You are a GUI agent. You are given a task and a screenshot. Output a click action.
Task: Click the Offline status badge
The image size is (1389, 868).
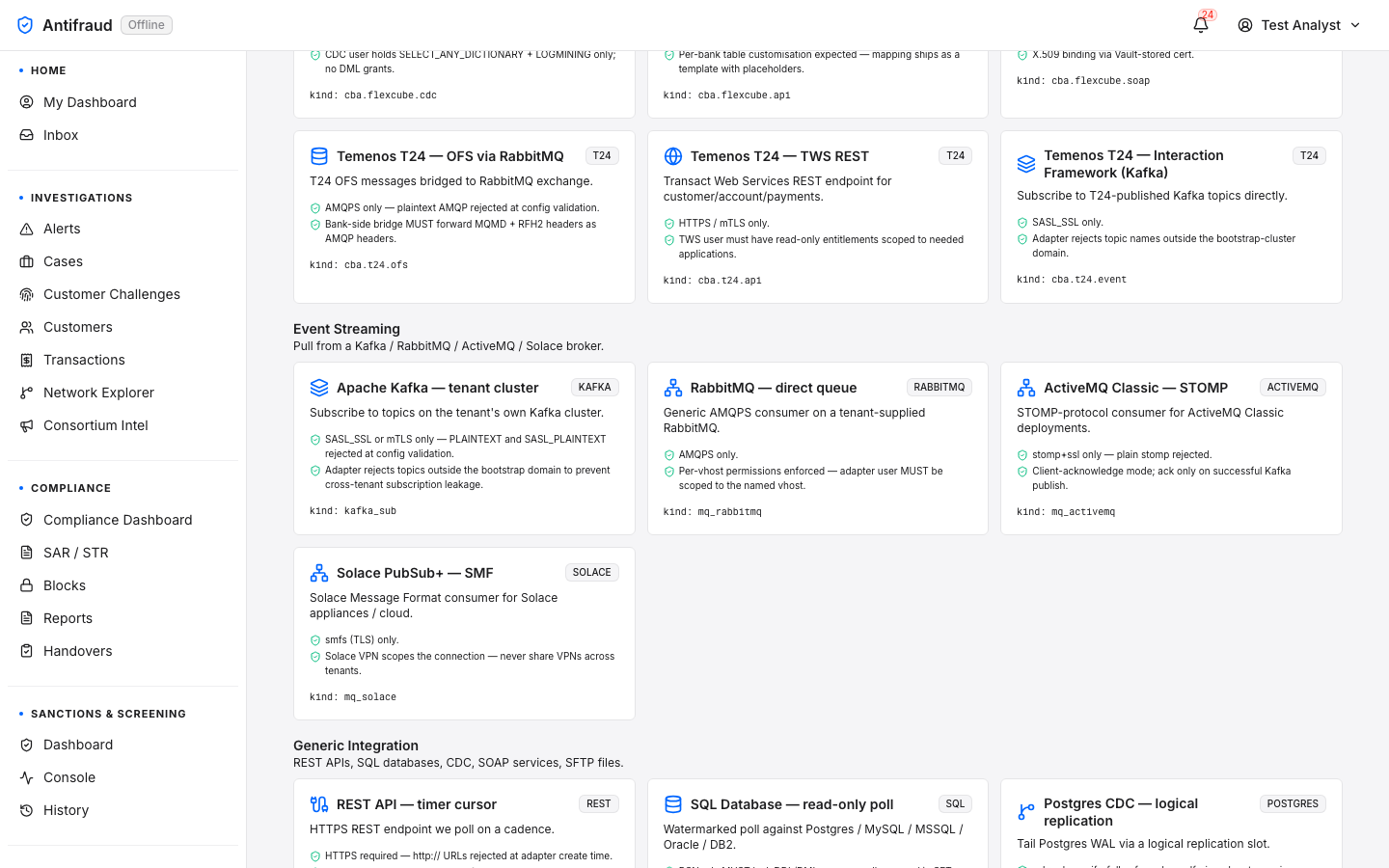tap(147, 25)
